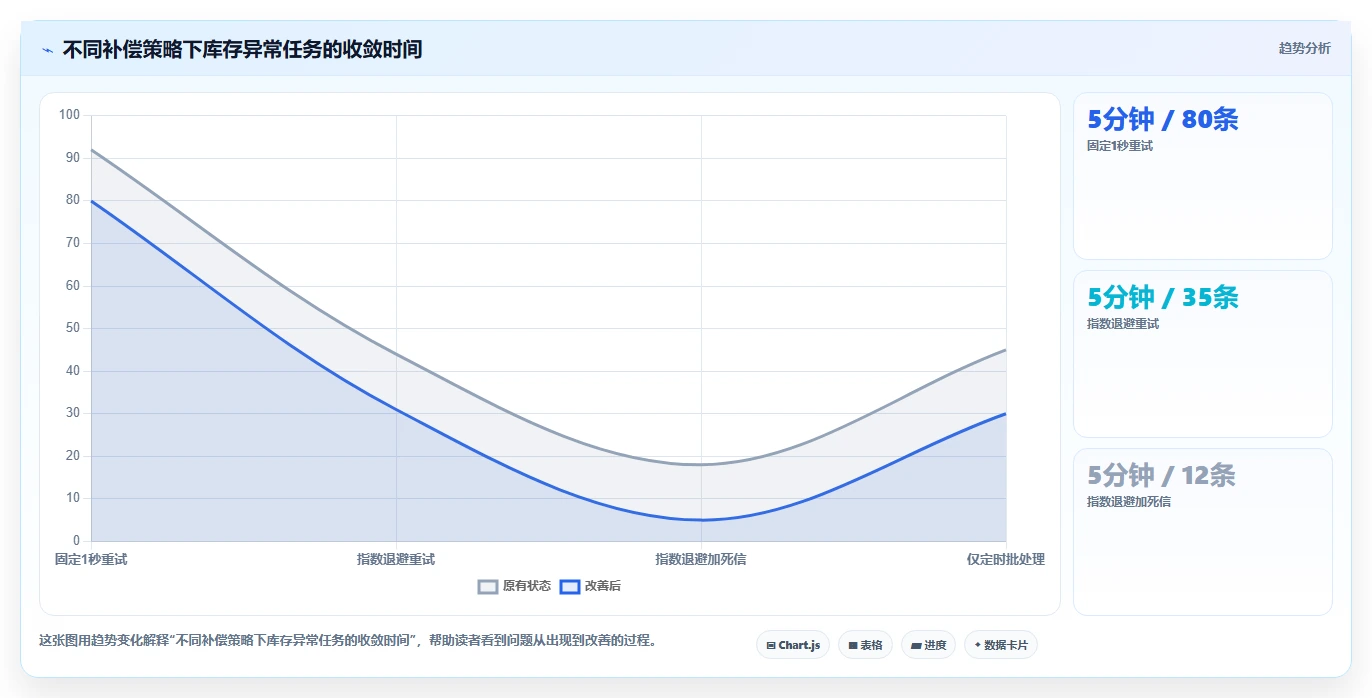The width and height of the screenshot is (1372, 698).
Task: Open the 5分钟 / 12条 card
Action: [x=1202, y=532]
